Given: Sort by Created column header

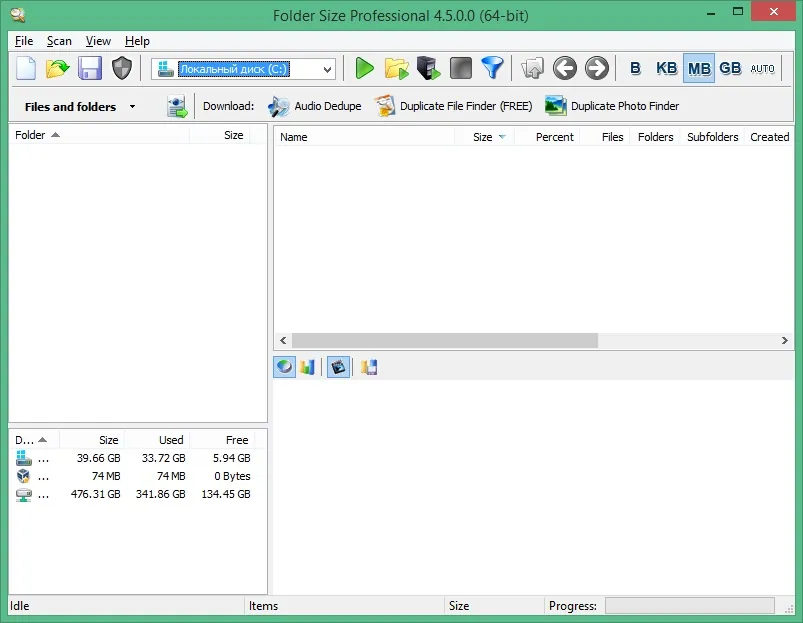Looking at the screenshot, I should [x=769, y=137].
